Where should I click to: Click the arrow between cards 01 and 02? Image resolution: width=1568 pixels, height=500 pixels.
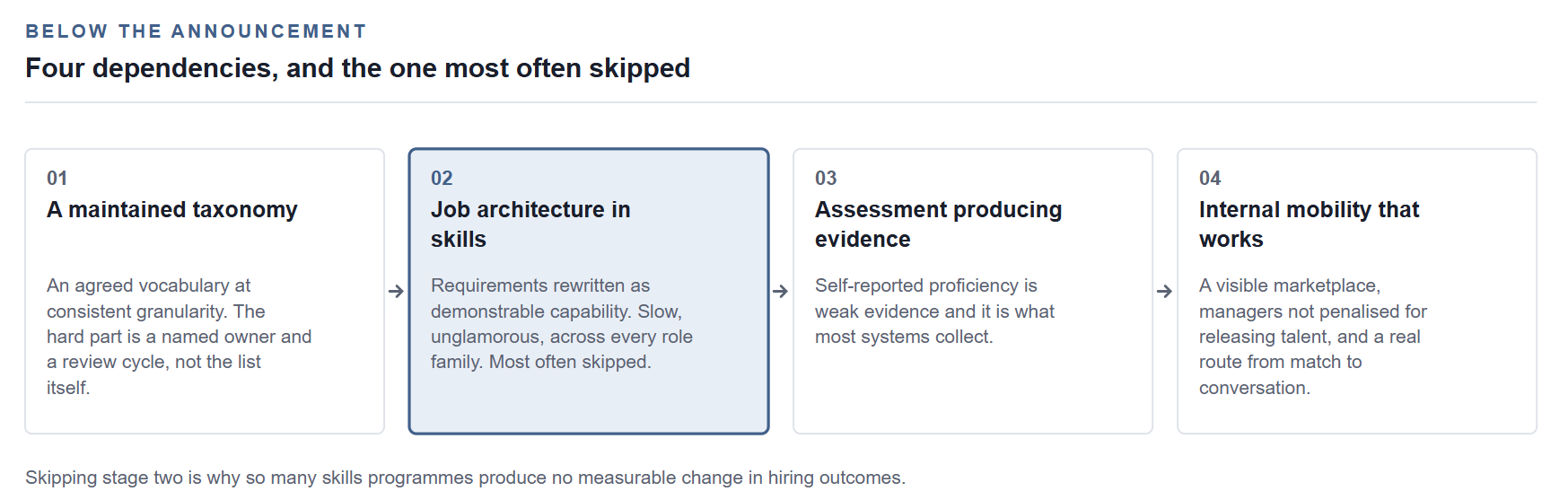click(x=396, y=291)
